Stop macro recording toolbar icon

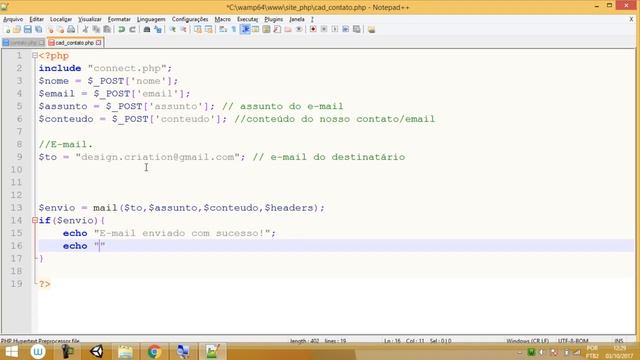point(324,29)
